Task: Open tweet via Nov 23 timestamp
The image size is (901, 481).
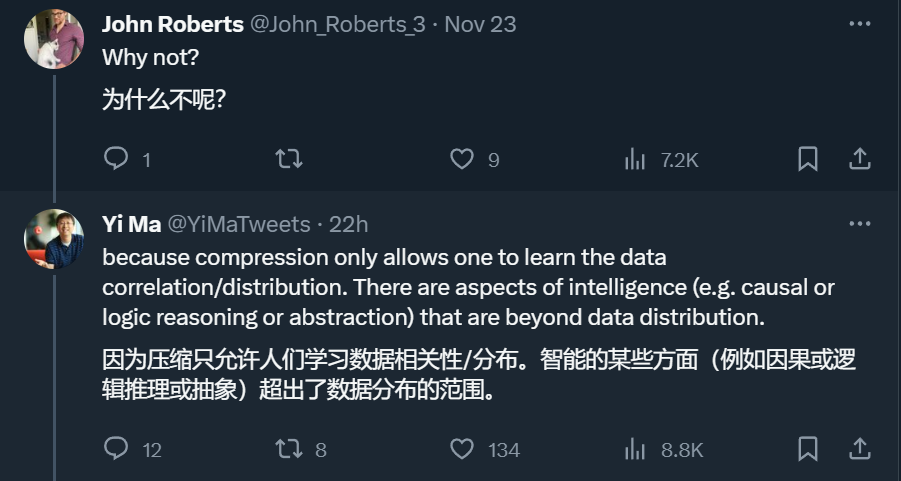Action: 480,24
